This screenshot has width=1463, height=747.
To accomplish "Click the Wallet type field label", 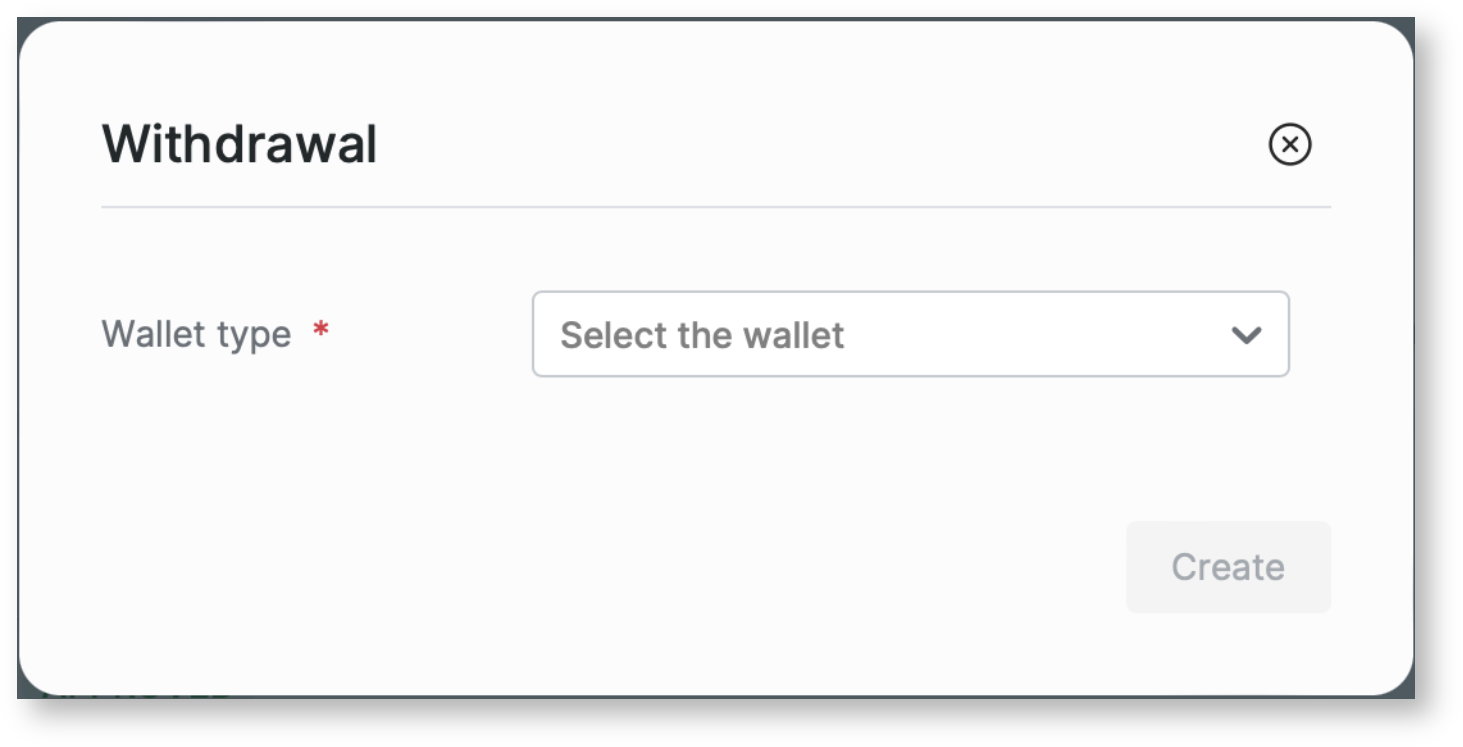I will coord(196,334).
